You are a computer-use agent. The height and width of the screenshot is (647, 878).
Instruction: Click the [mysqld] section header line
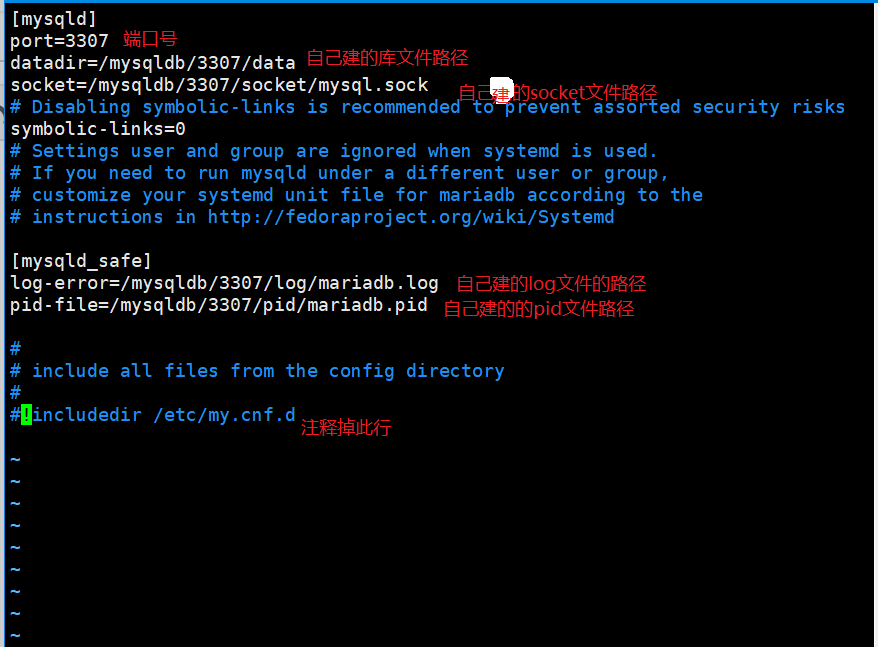tap(54, 19)
